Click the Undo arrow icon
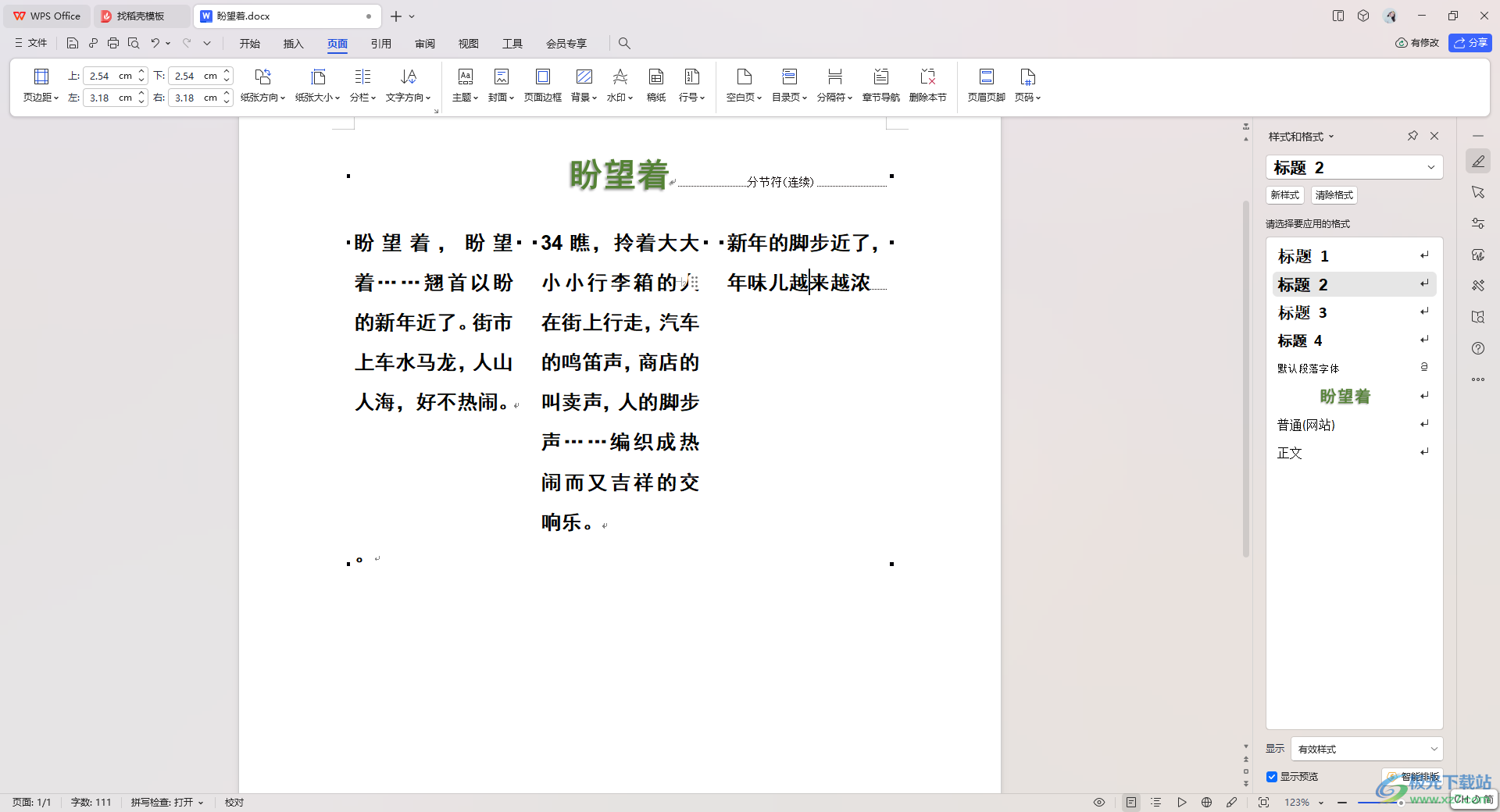1500x812 pixels. (x=155, y=43)
